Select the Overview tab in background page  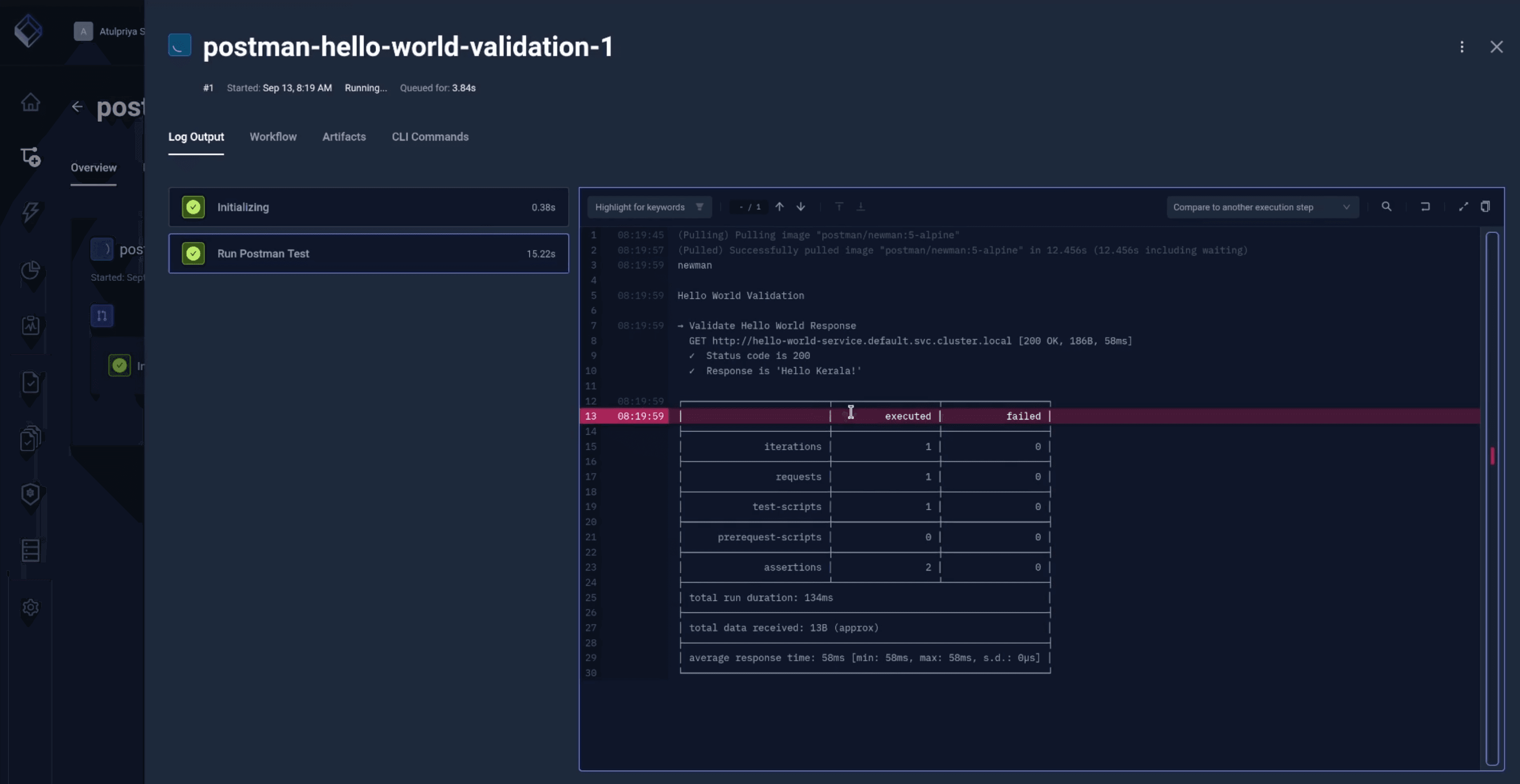pos(94,168)
